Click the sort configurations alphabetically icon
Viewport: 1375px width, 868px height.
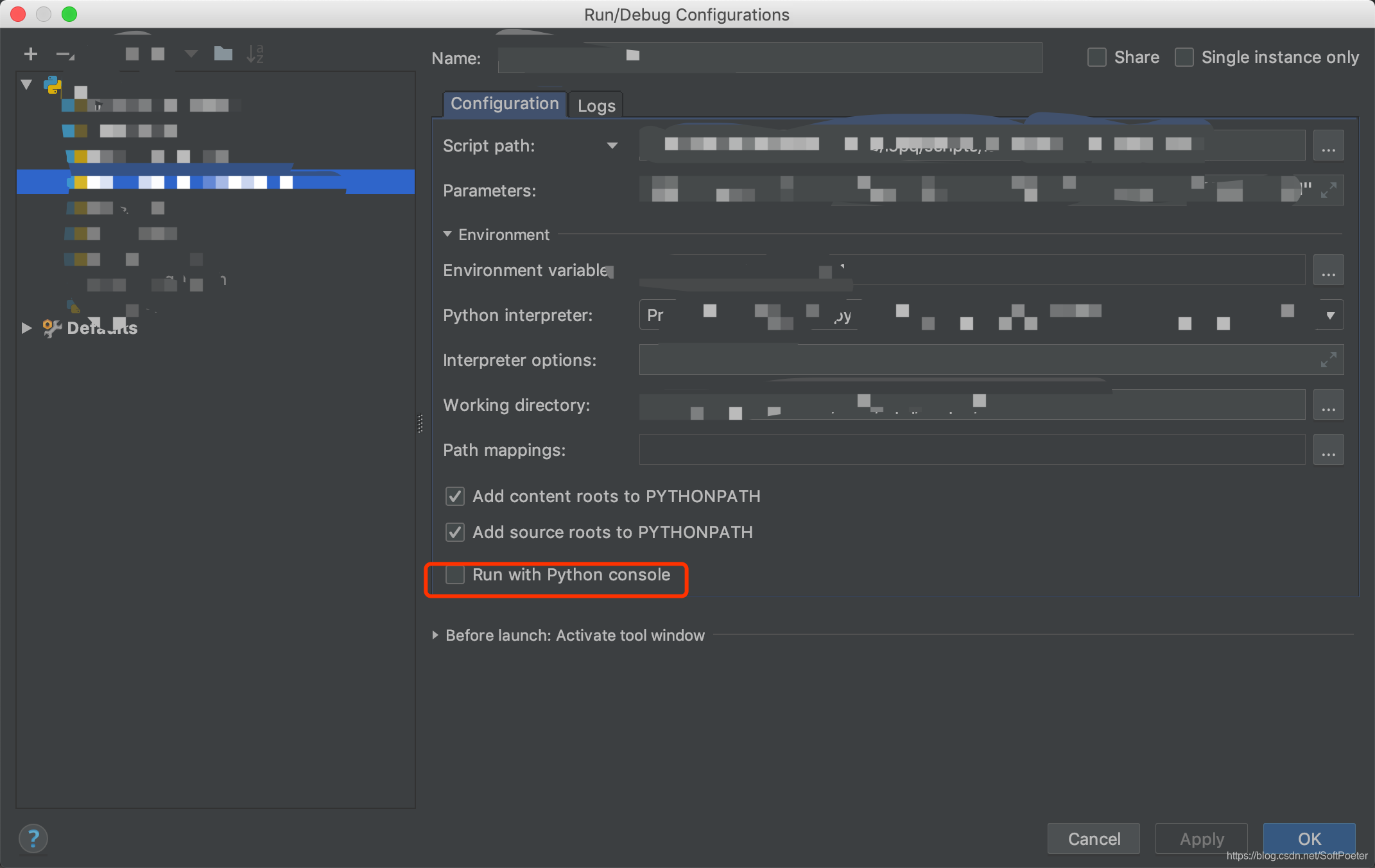pyautogui.click(x=255, y=54)
